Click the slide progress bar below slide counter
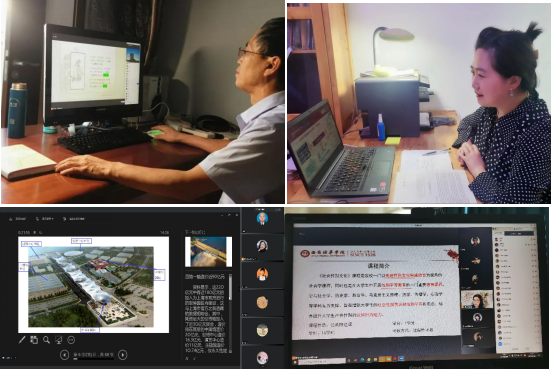Image resolution: width=551 pixels, height=370 pixels. pyautogui.click(x=93, y=359)
